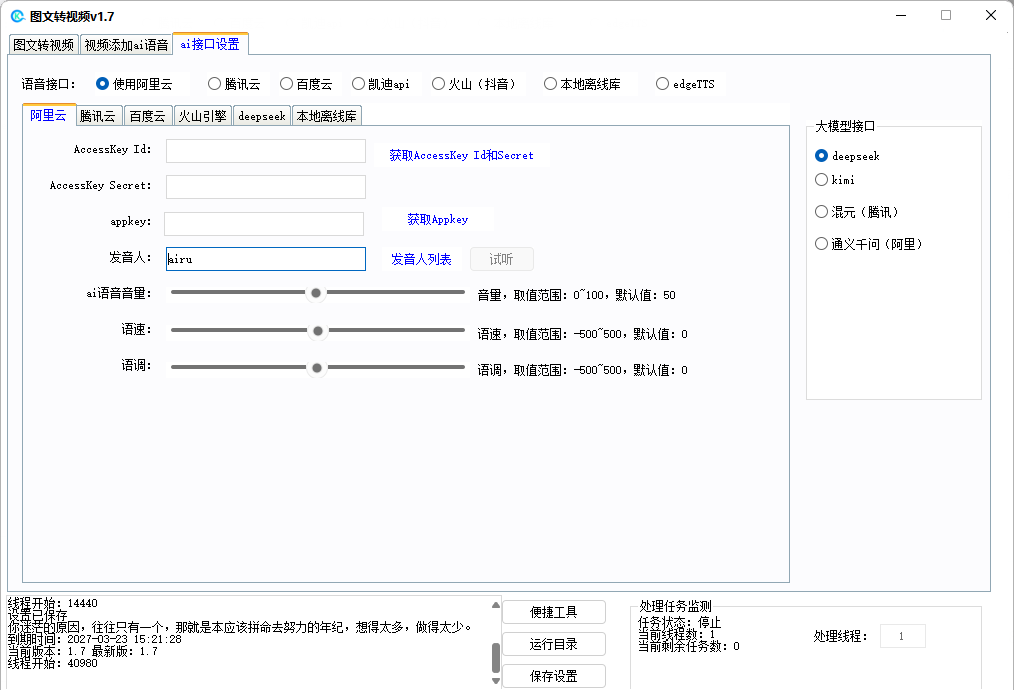This screenshot has height=690, width=1014.
Task: Open the 视频添加ai语音 tab
Action: 126,45
